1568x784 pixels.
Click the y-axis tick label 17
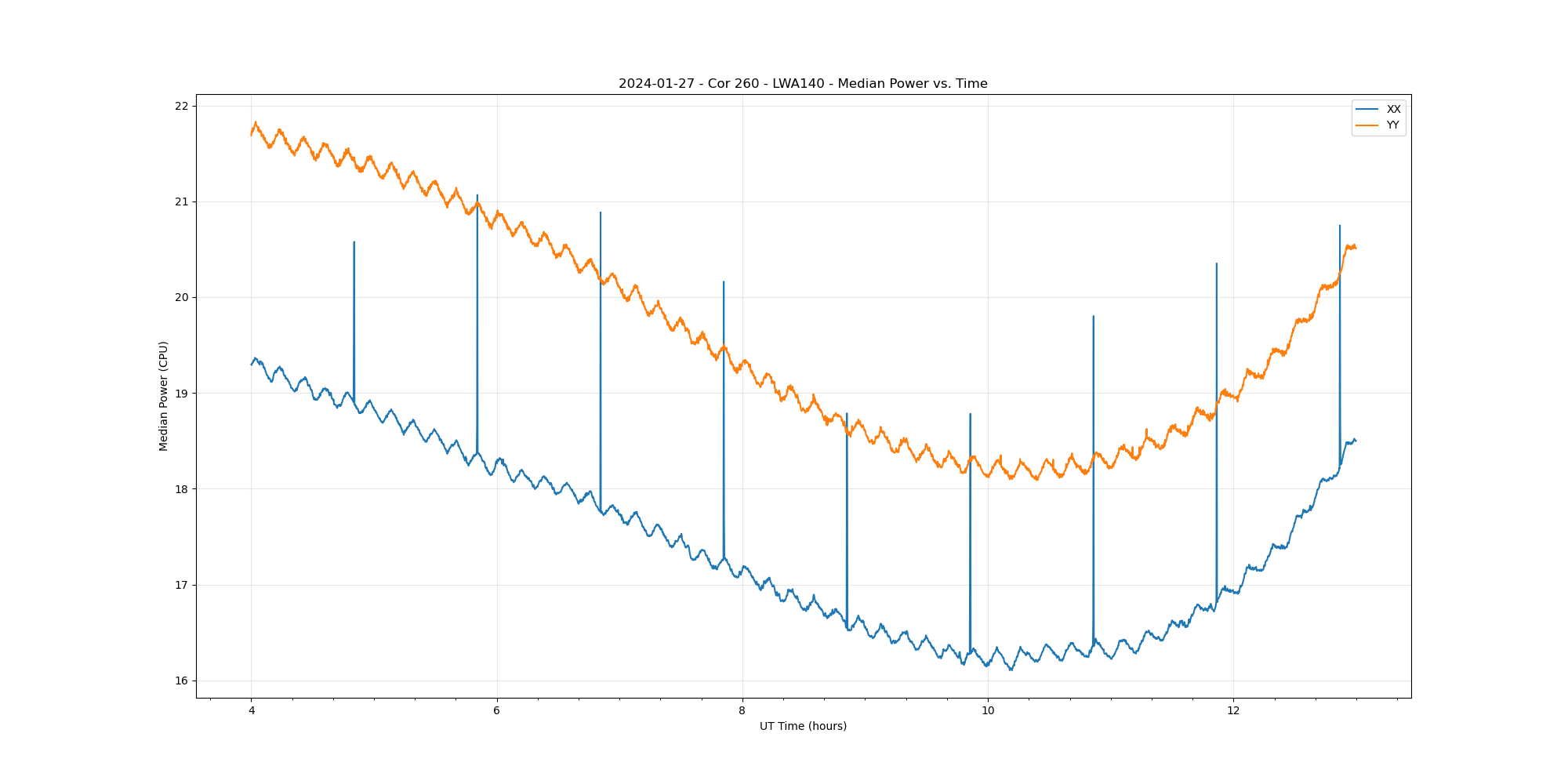pyautogui.click(x=182, y=585)
